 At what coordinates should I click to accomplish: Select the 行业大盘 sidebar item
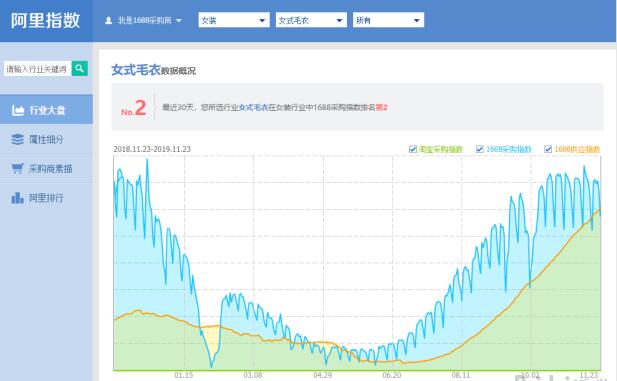(46, 110)
